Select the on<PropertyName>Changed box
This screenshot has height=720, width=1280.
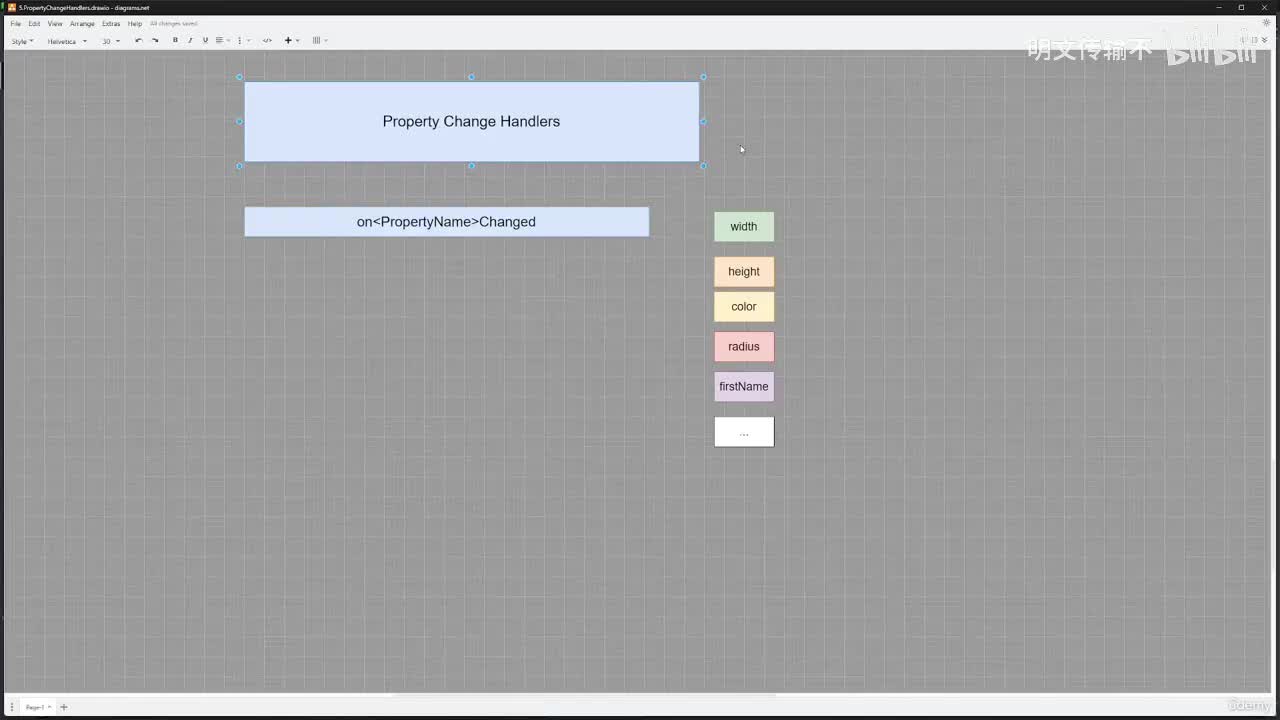pyautogui.click(x=446, y=222)
